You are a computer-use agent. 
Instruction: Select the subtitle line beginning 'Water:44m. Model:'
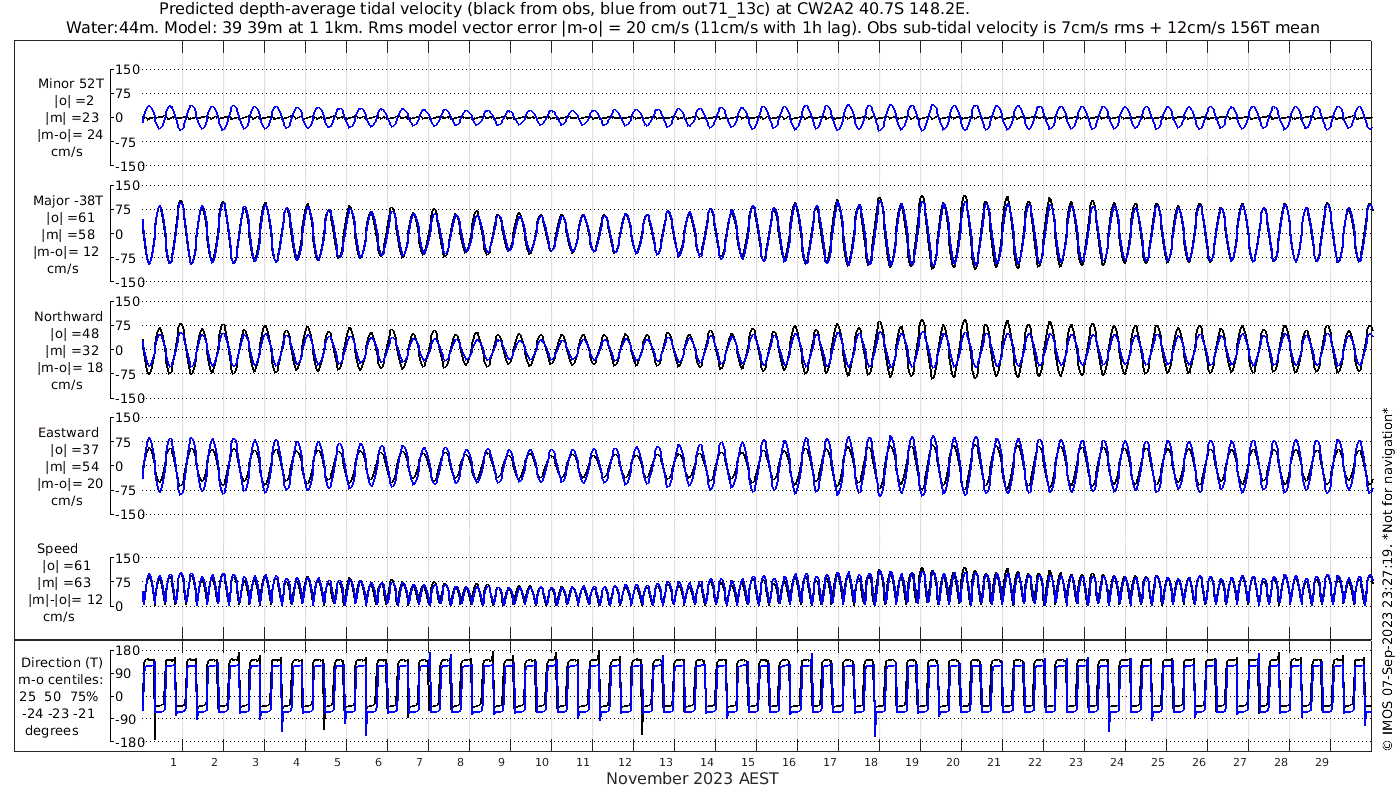692,27
